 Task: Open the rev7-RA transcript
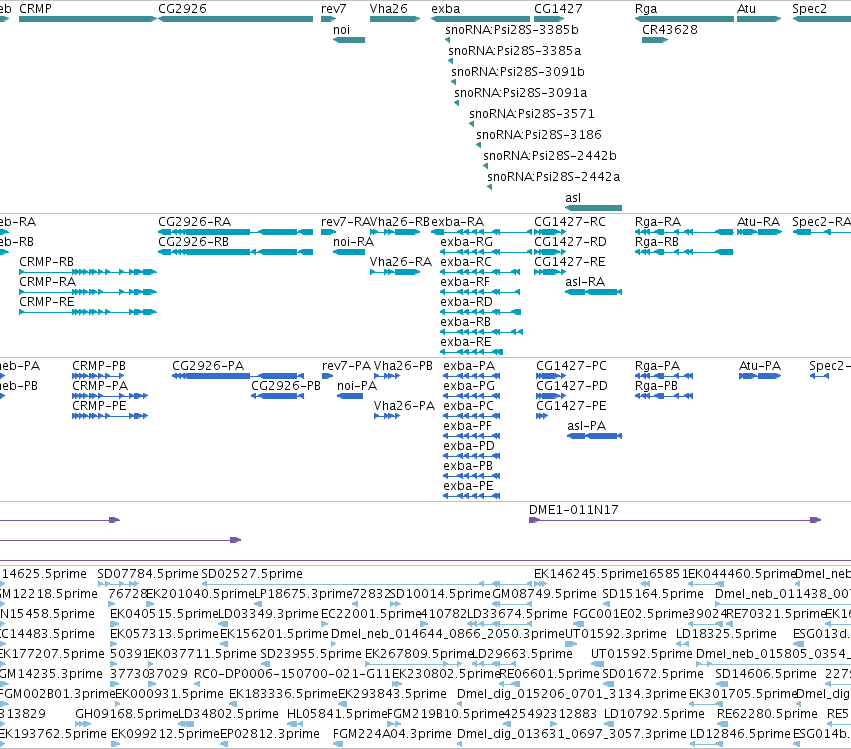[x=328, y=232]
